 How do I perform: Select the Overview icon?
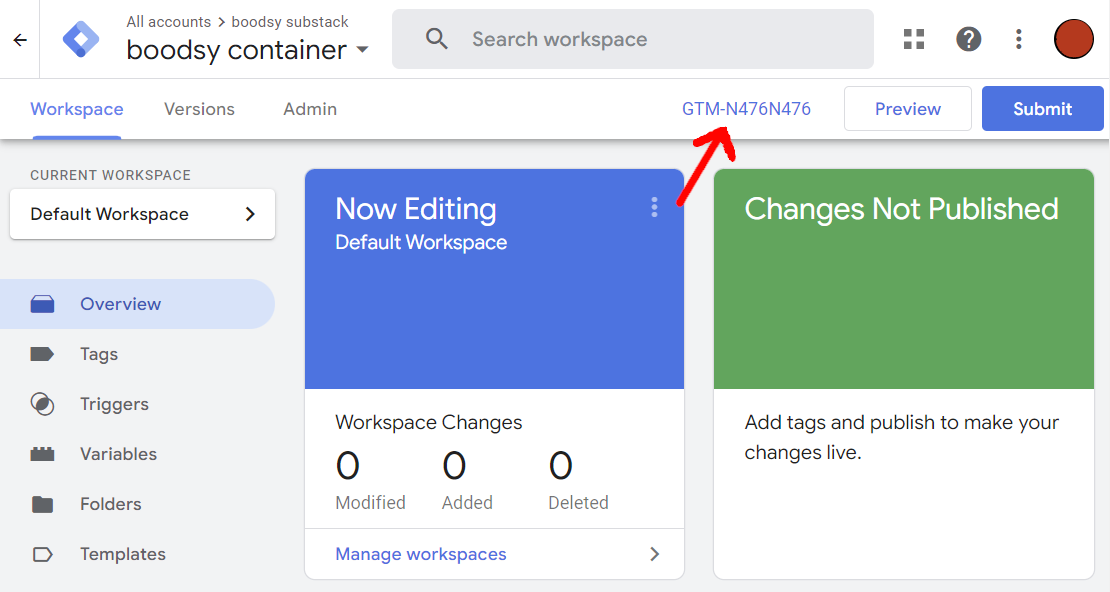[42, 303]
